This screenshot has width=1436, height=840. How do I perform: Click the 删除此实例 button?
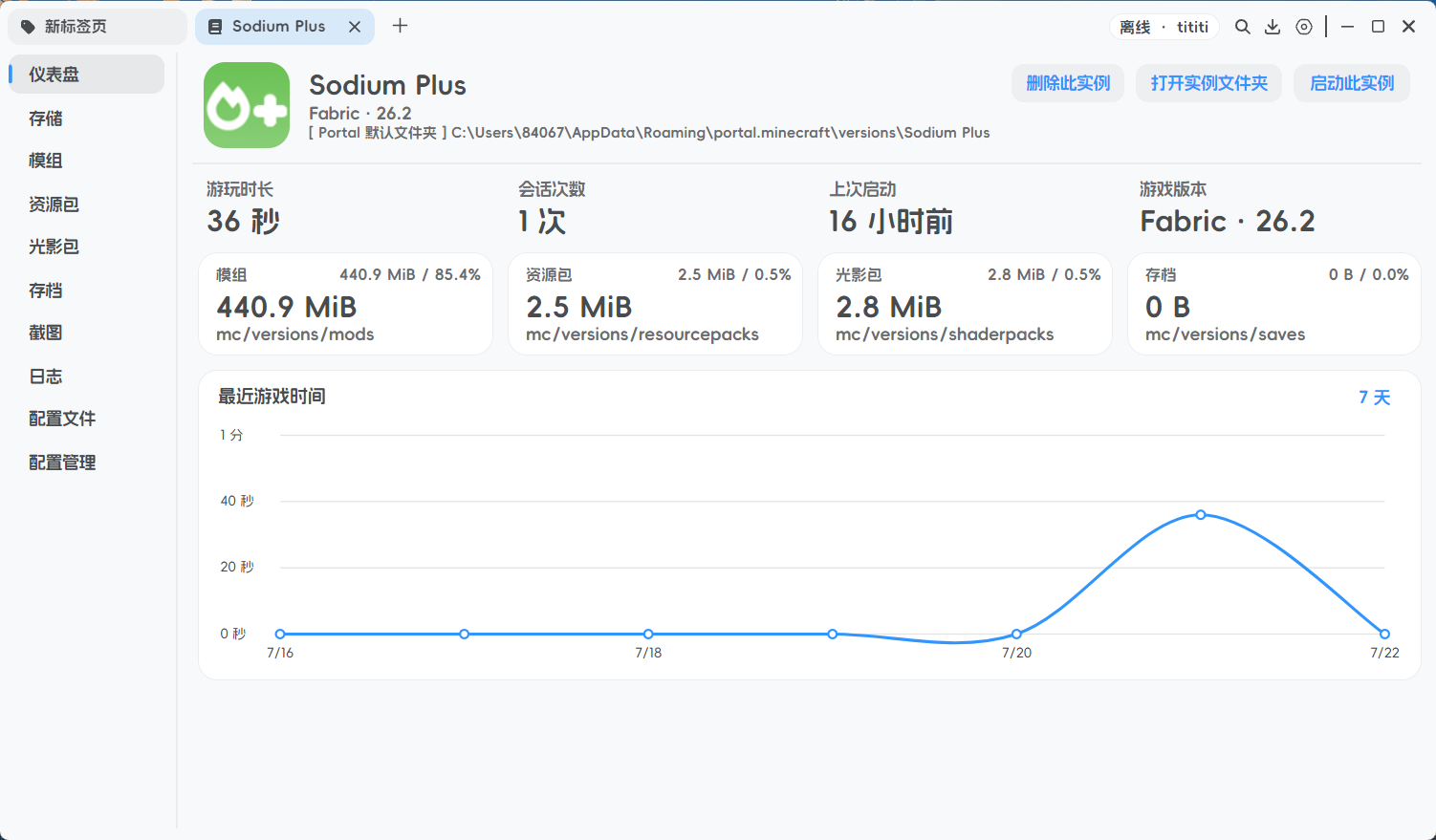(1068, 83)
